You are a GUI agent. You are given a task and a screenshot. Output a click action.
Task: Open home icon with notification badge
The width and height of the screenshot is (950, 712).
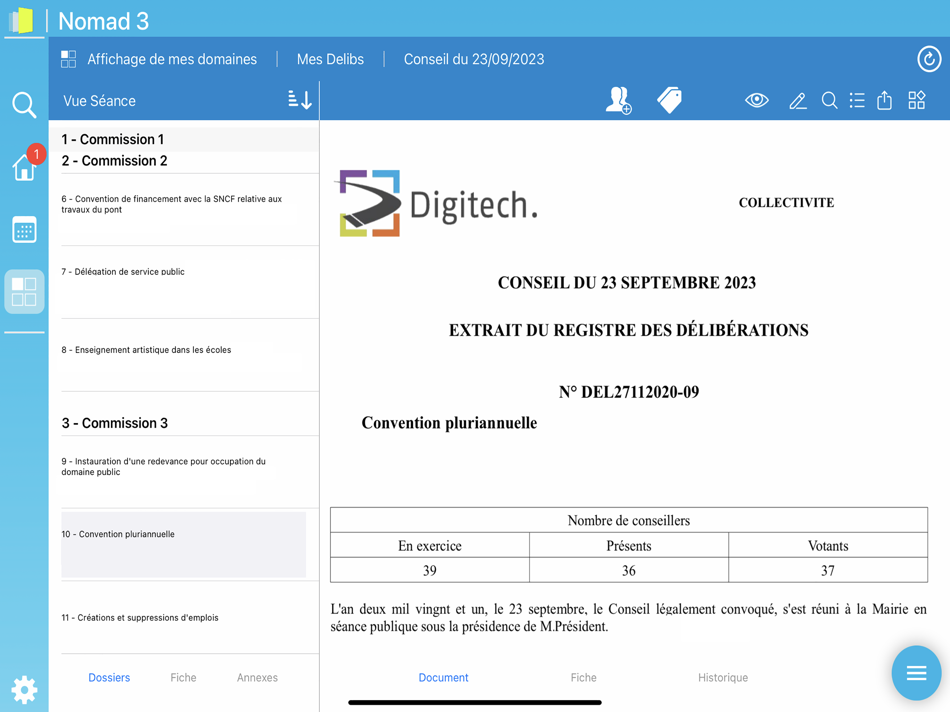[25, 164]
